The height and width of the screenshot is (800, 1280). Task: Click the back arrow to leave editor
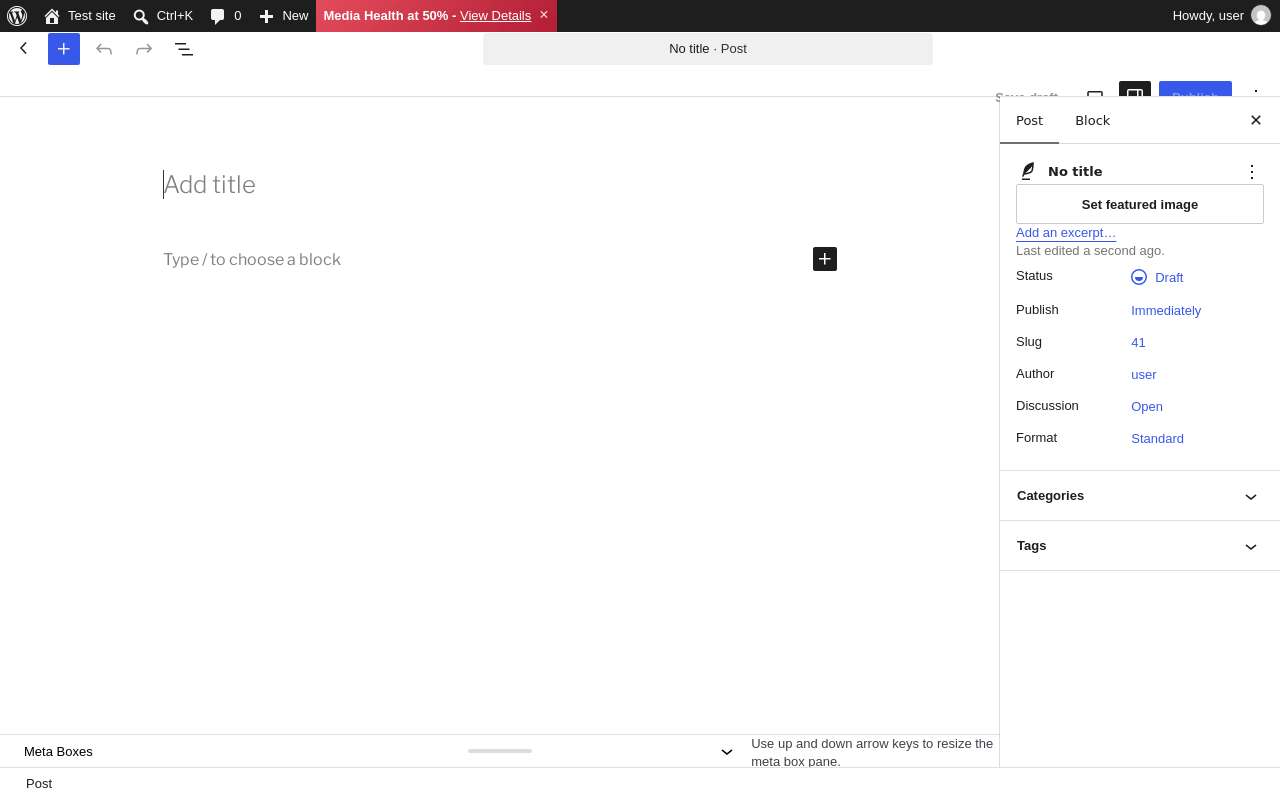click(24, 48)
